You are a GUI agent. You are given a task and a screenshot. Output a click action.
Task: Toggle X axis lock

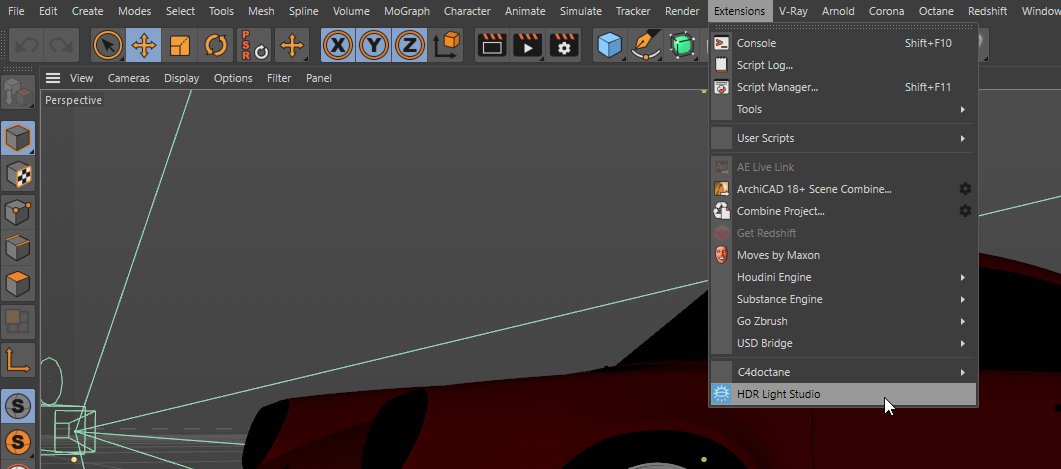[338, 45]
